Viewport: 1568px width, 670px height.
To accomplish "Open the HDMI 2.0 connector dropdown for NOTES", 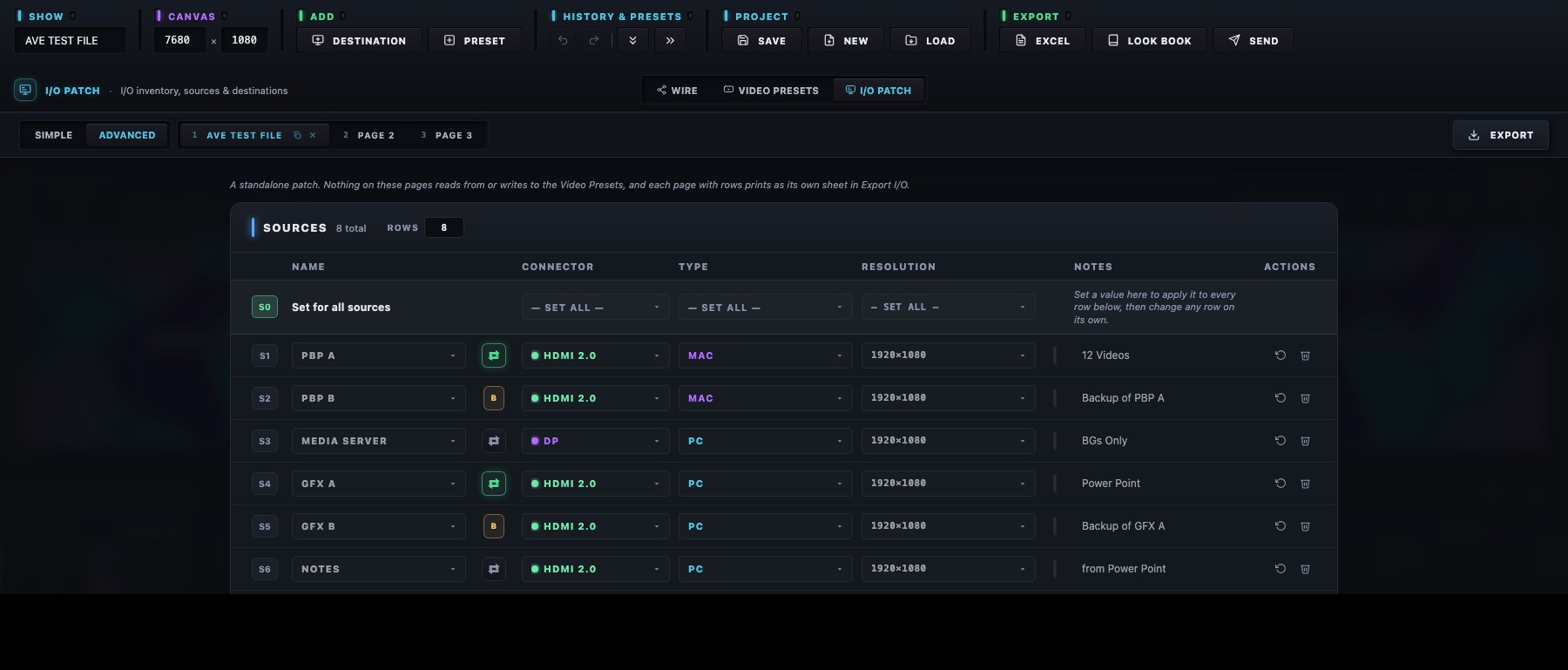I will click(596, 569).
